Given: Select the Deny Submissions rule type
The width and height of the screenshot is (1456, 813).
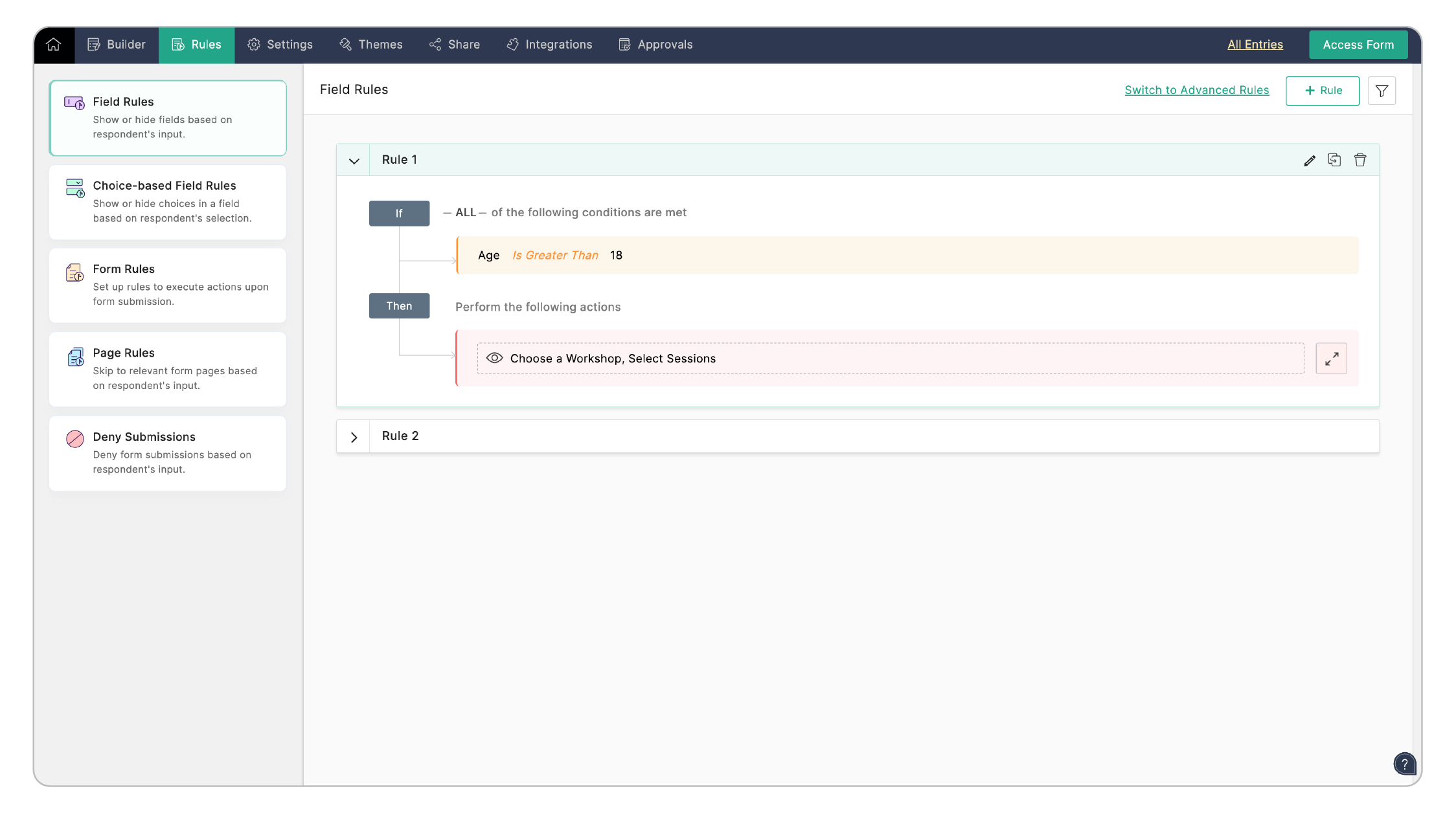Looking at the screenshot, I should point(167,453).
